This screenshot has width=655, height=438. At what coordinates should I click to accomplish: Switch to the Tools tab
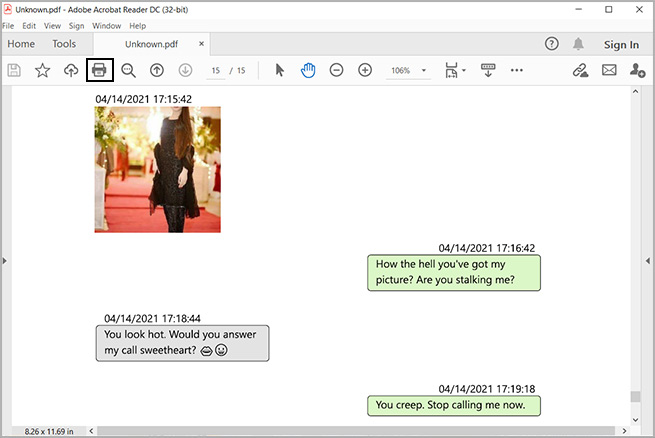click(x=64, y=44)
